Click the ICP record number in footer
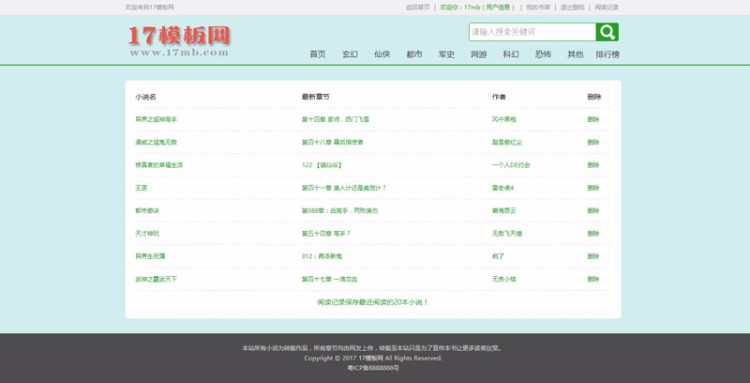The height and width of the screenshot is (383, 750). click(373, 368)
